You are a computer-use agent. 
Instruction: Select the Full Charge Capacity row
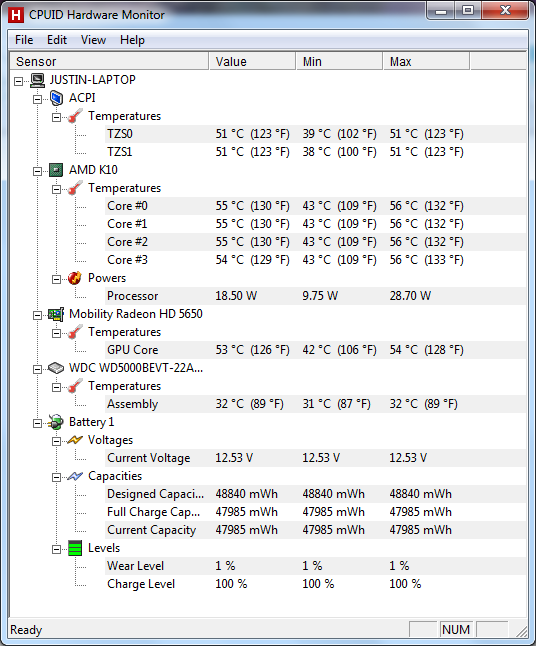[315, 512]
